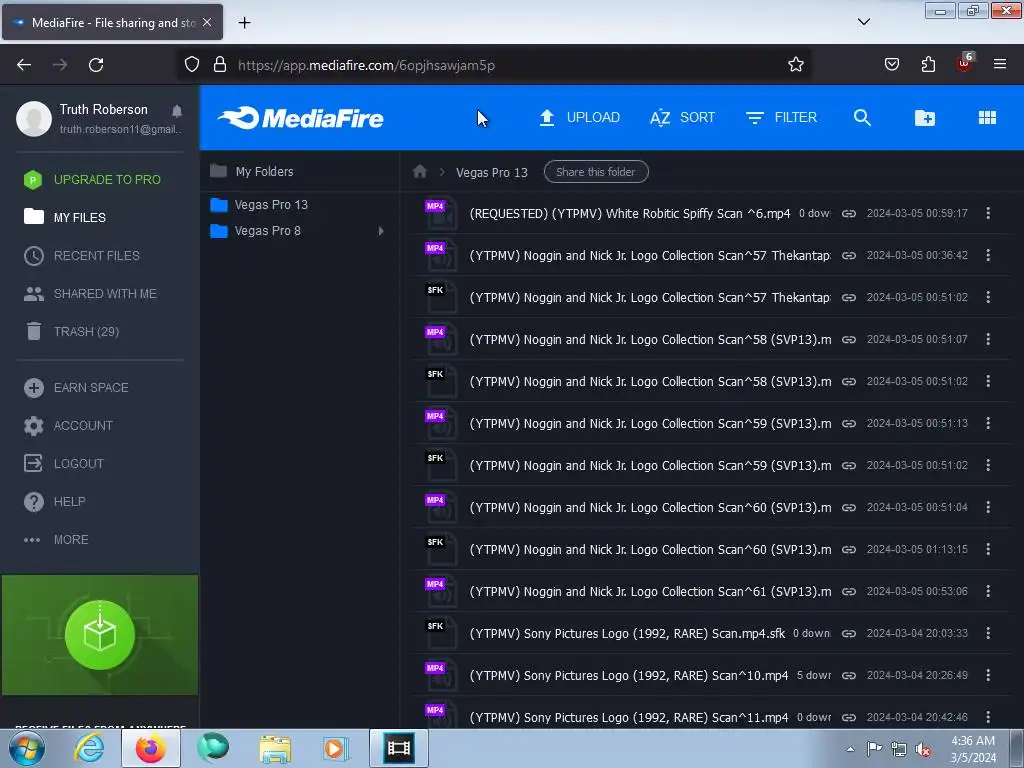The image size is (1024, 768).
Task: Click the Truth Roberson profile avatar
Action: (x=34, y=118)
